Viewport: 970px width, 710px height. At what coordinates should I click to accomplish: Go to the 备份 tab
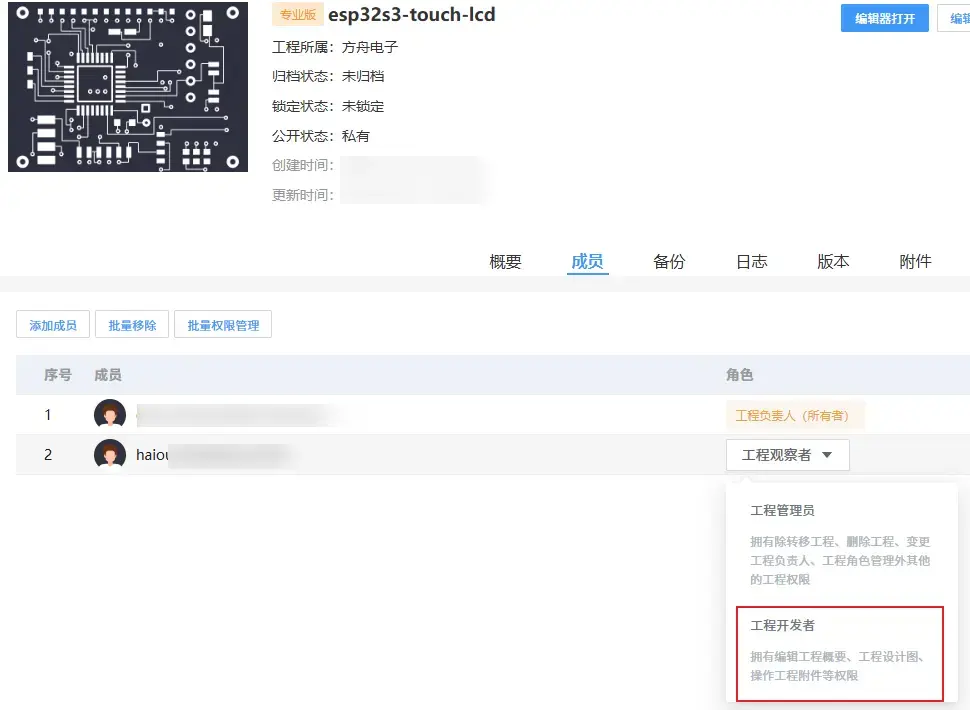(669, 262)
